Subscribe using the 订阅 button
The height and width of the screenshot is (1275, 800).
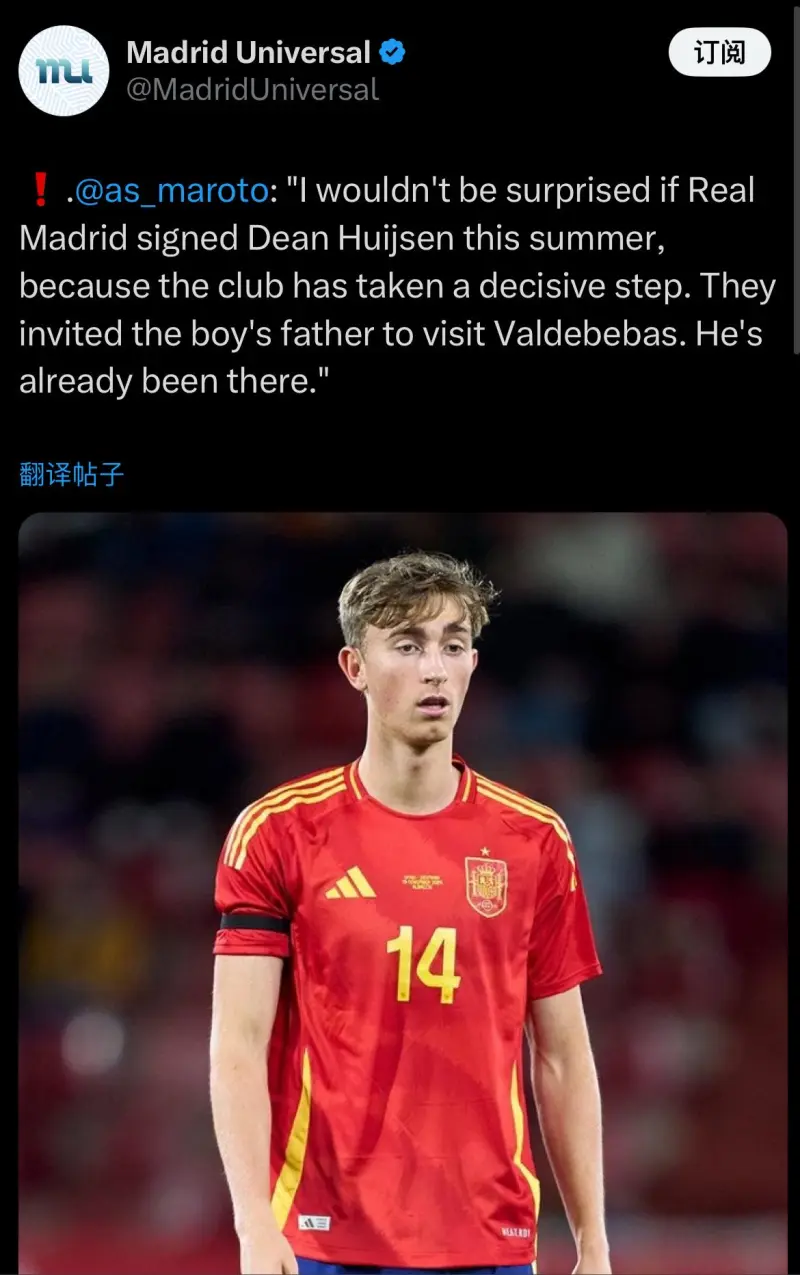pos(720,52)
